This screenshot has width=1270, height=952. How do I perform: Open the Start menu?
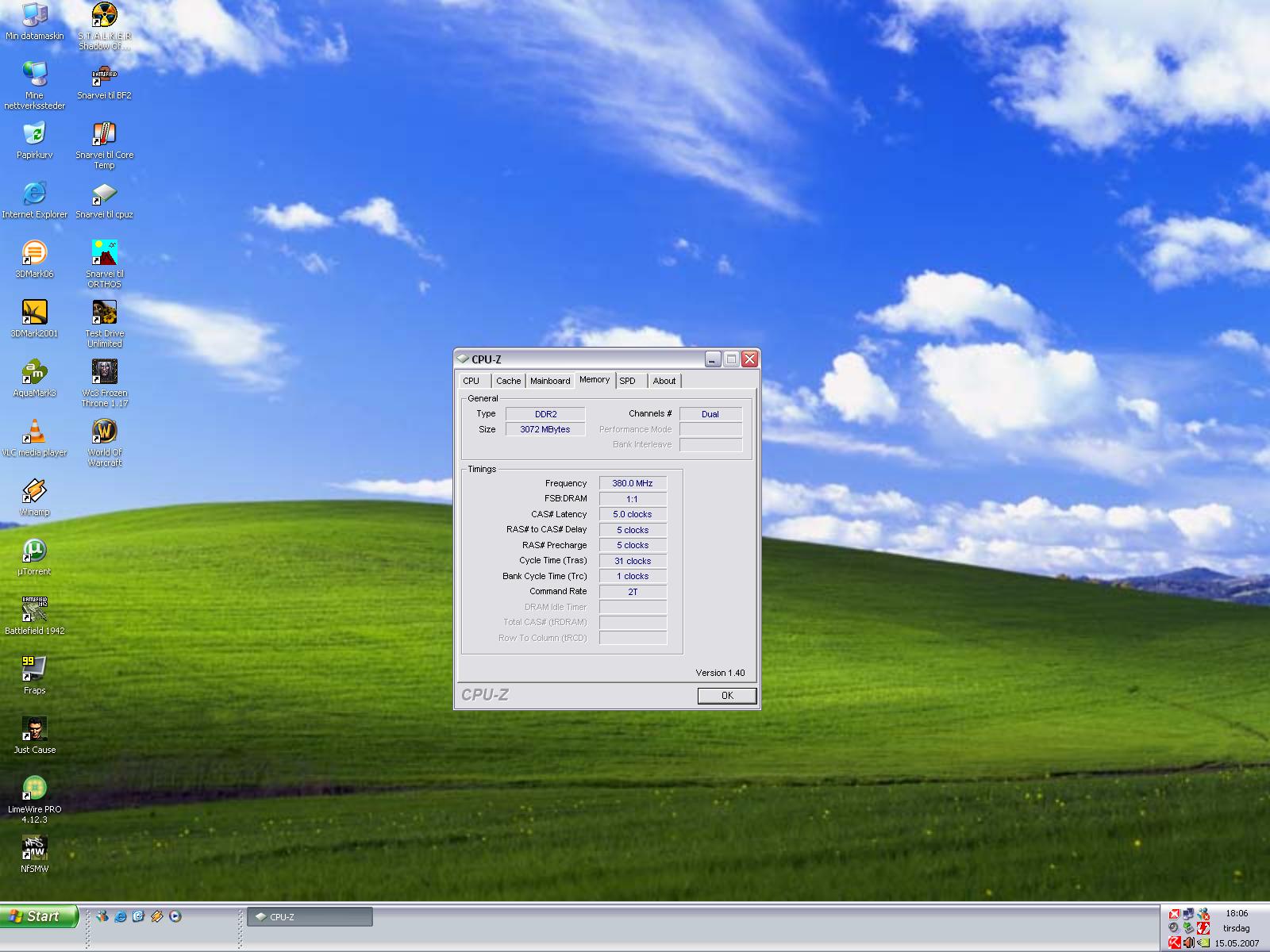39,916
